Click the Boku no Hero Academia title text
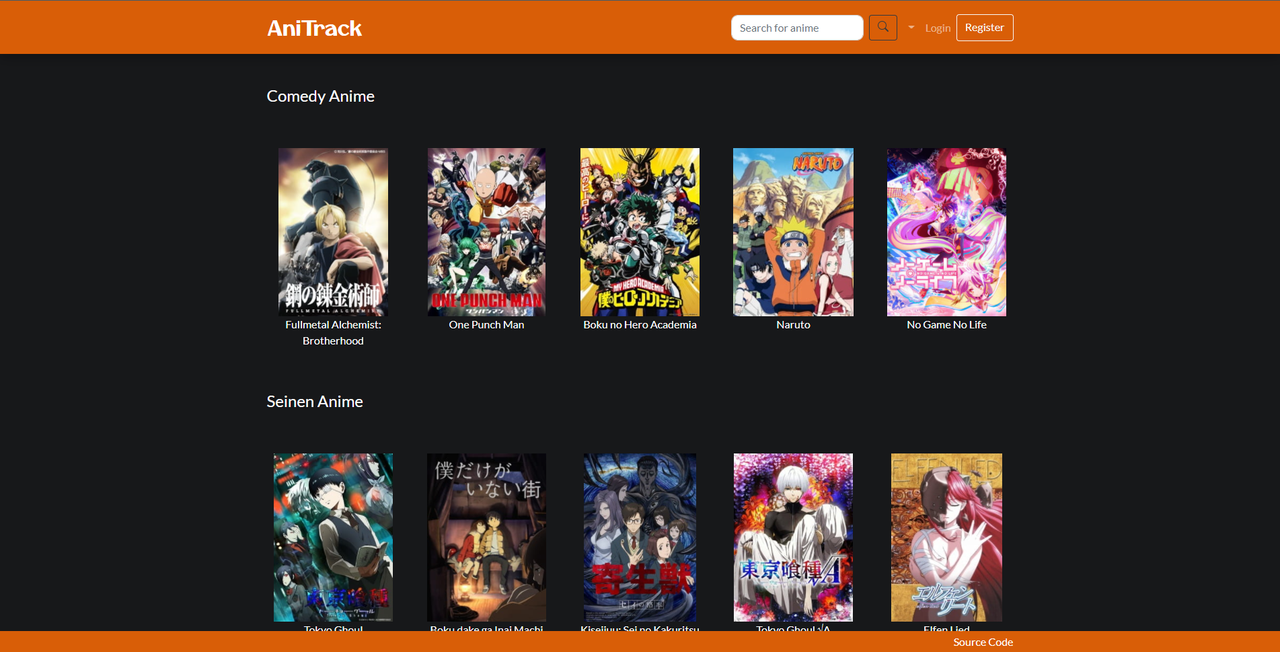This screenshot has height=652, width=1280. coord(640,325)
